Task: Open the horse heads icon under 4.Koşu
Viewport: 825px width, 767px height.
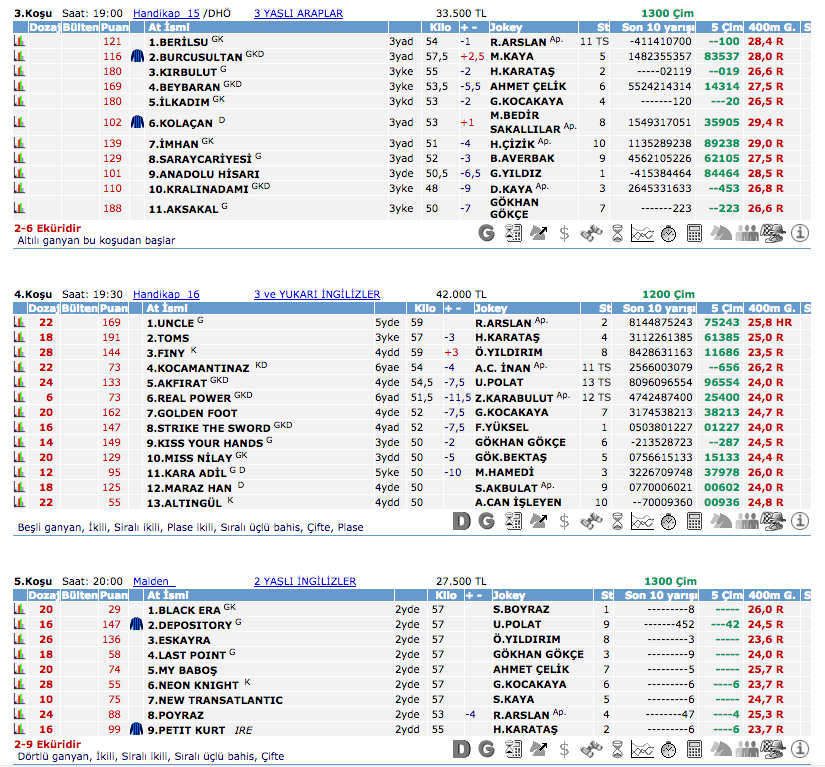Action: tap(721, 520)
